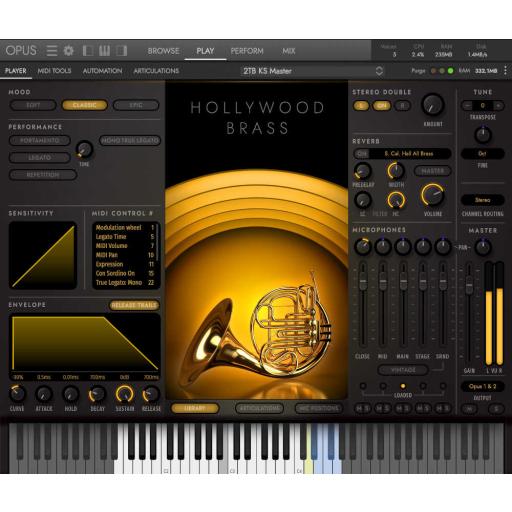Click the Mic Positions button
Image resolution: width=512 pixels, height=512 pixels.
(319, 408)
